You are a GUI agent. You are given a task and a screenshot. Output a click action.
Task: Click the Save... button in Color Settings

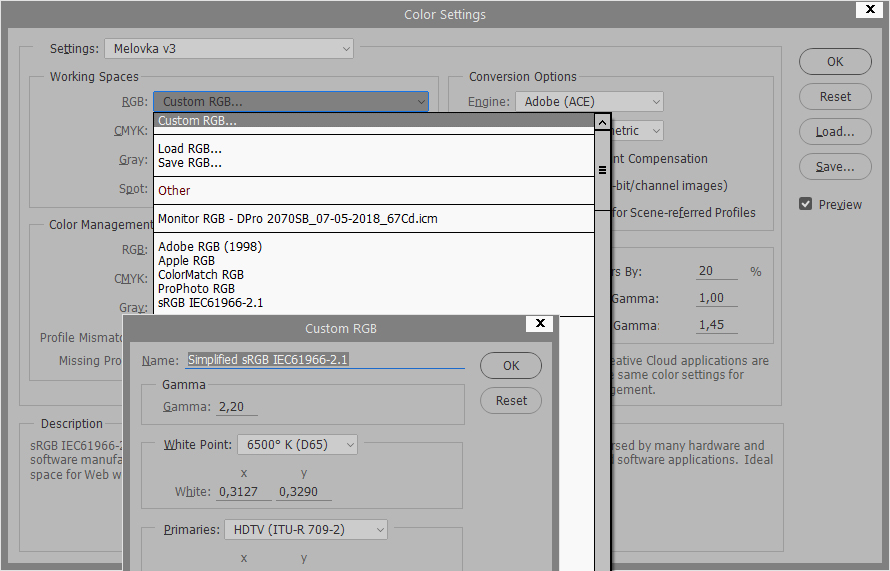[x=835, y=167]
